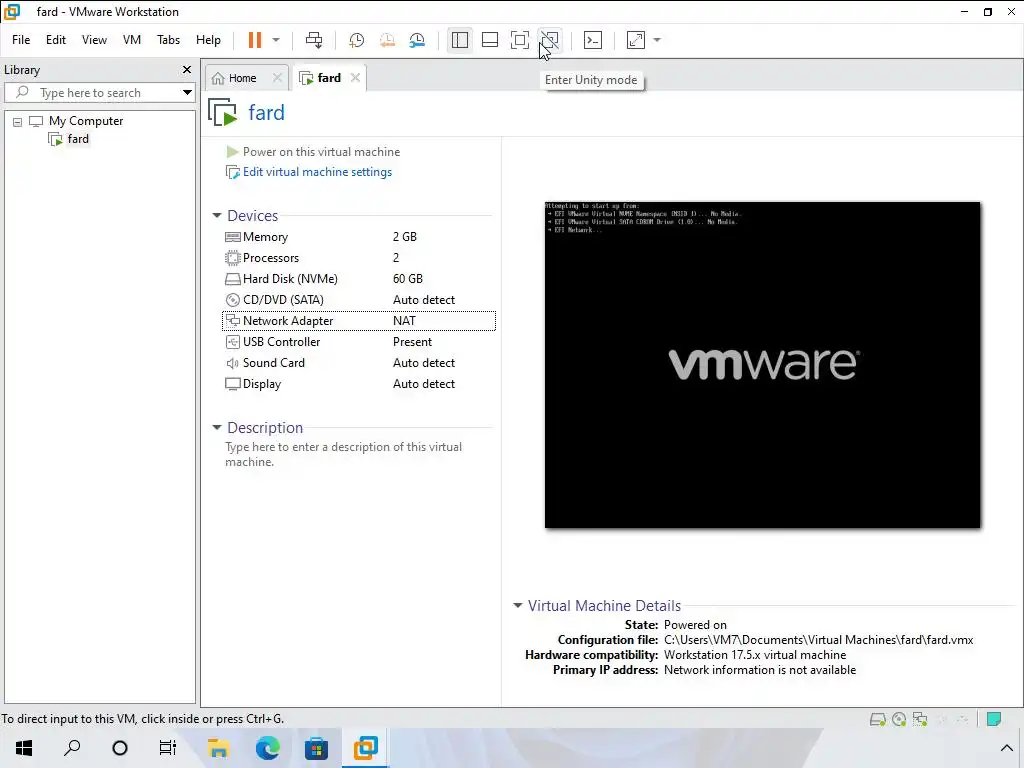The height and width of the screenshot is (768, 1024).
Task: Select the Sound Card device row
Action: click(359, 363)
